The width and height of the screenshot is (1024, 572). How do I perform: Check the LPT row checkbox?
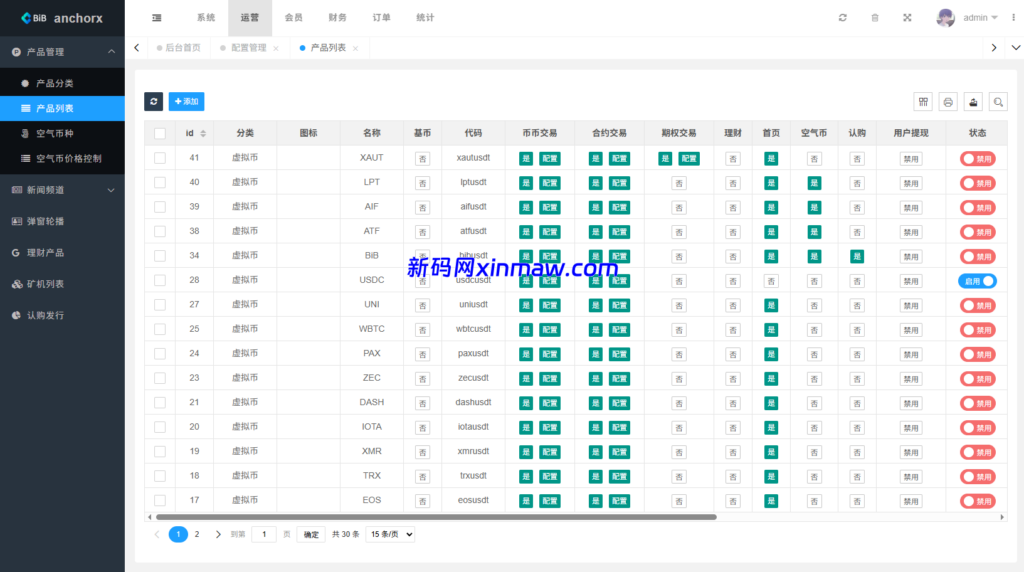[160, 182]
